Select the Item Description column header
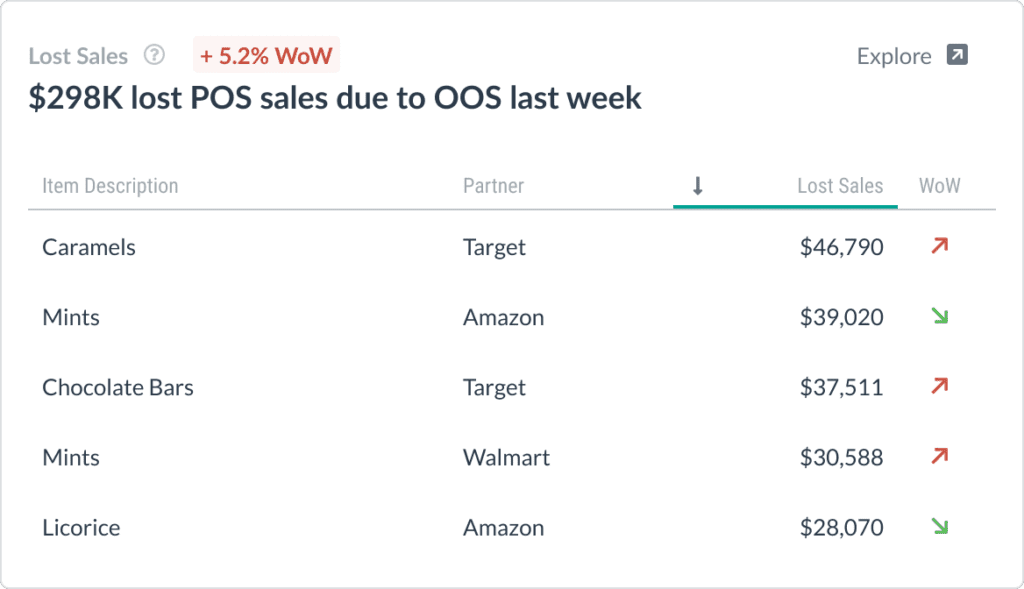The width and height of the screenshot is (1024, 589). (x=110, y=186)
